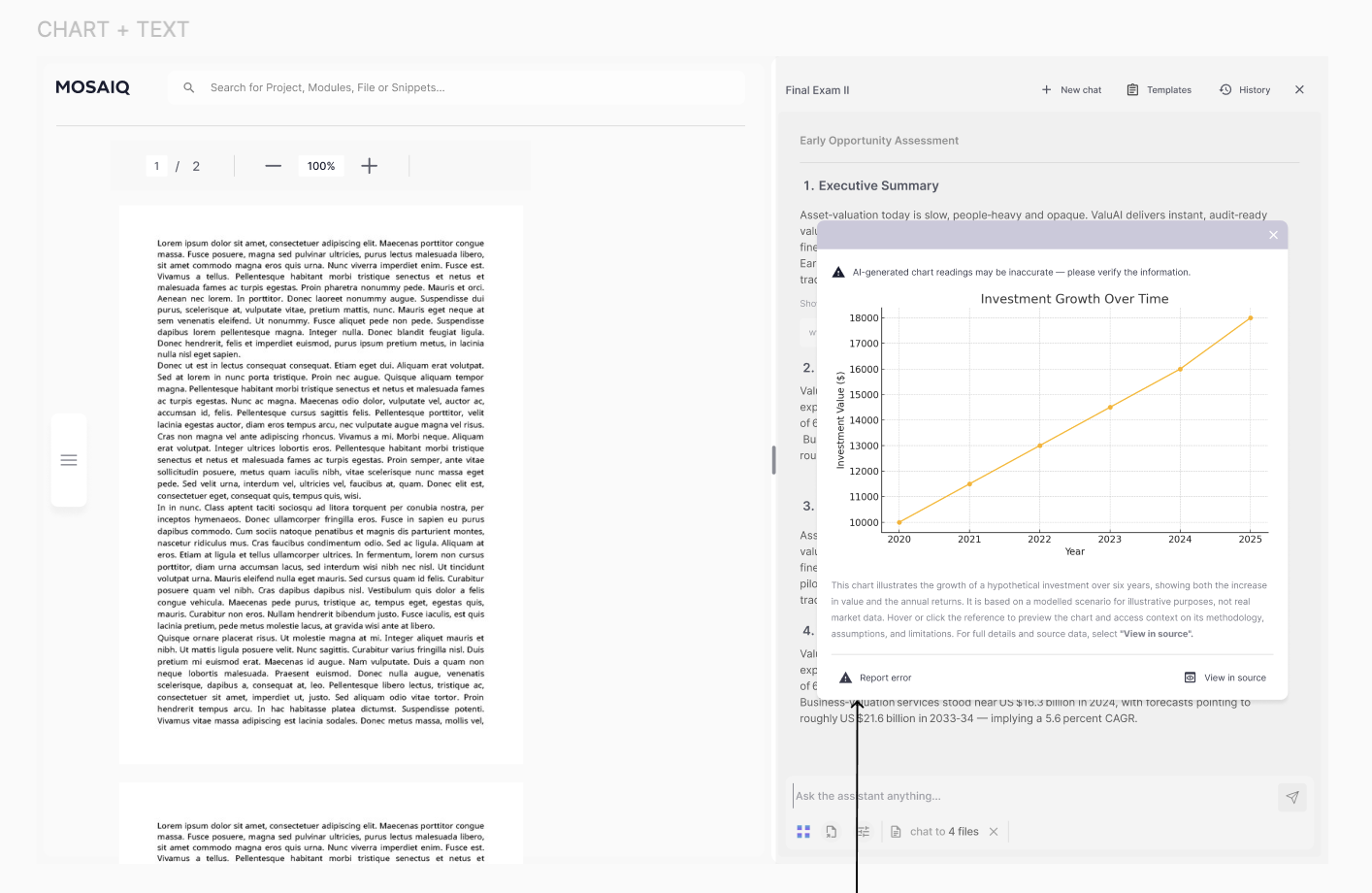
Task: Open View in source for the chart
Action: [1225, 678]
